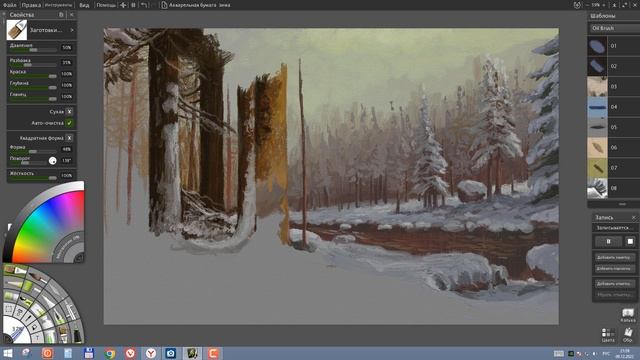Viewport: 640px width, 360px height.
Task: Open Yandex Browser from the taskbar
Action: 151,353
